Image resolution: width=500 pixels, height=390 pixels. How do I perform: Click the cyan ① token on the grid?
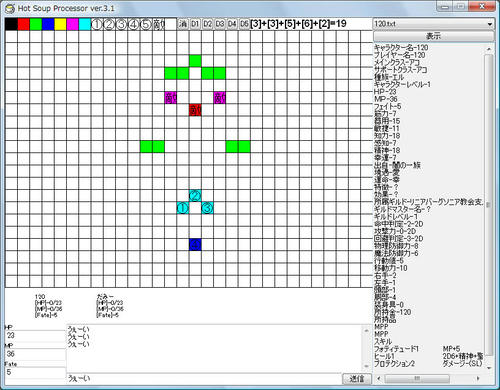coord(183,208)
